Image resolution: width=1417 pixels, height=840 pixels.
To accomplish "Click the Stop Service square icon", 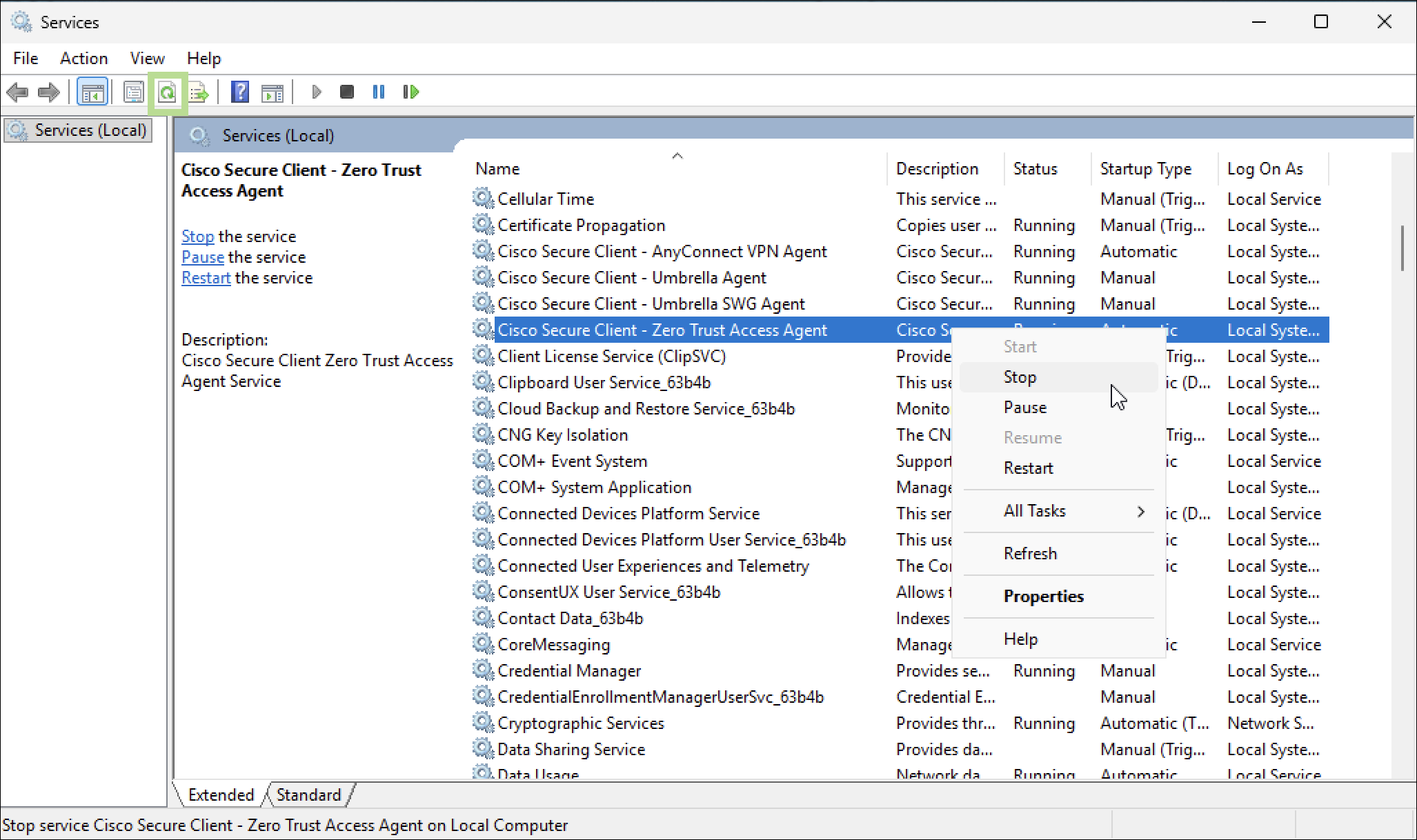I will click(x=347, y=92).
